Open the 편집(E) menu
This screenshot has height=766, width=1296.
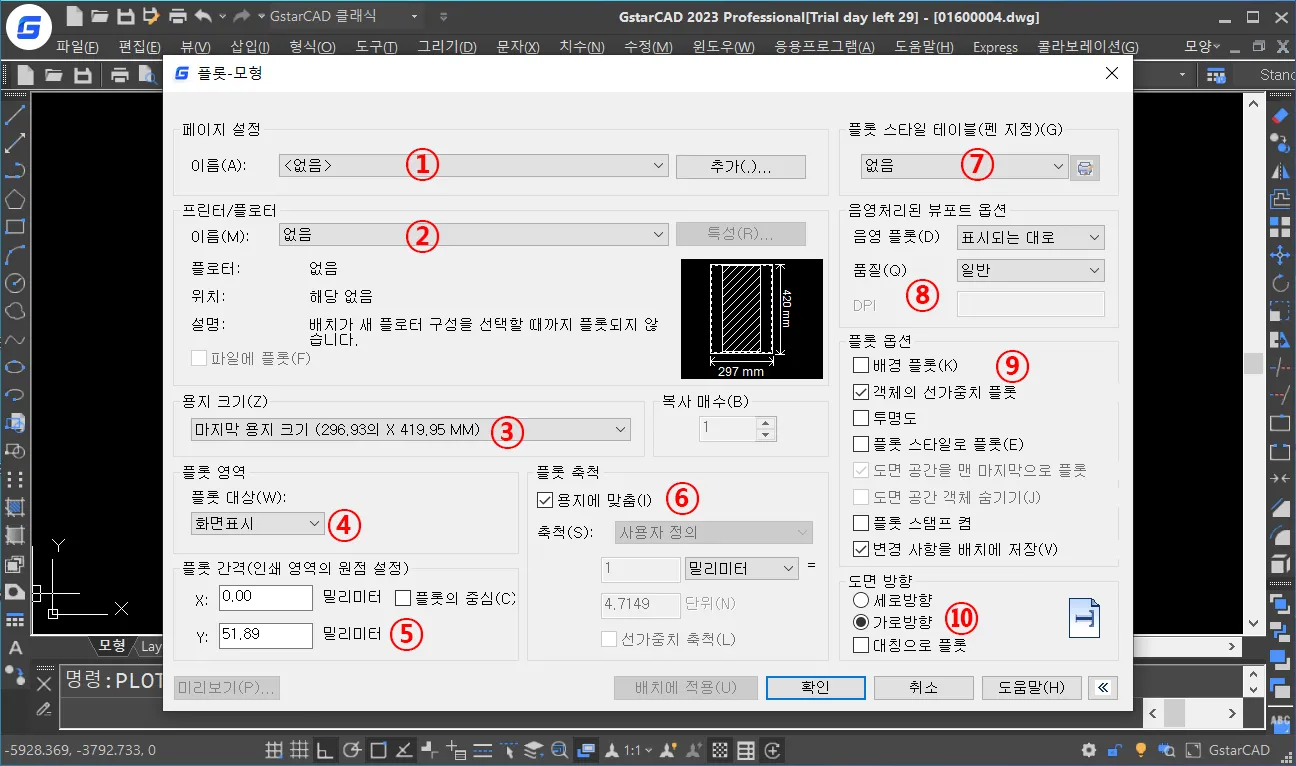(x=139, y=47)
